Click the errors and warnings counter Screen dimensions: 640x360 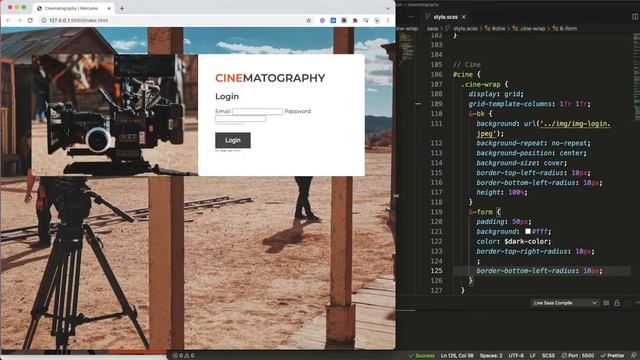pos(183,356)
